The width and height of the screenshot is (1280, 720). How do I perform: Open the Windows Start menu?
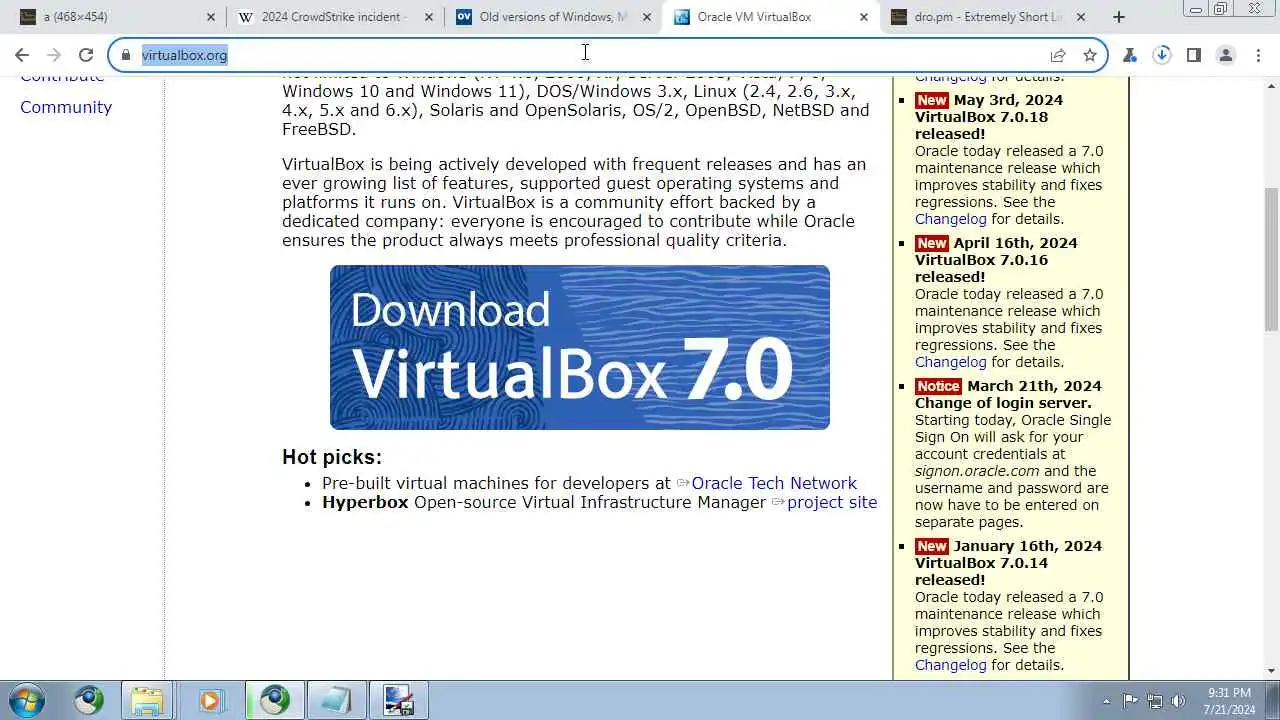(27, 700)
